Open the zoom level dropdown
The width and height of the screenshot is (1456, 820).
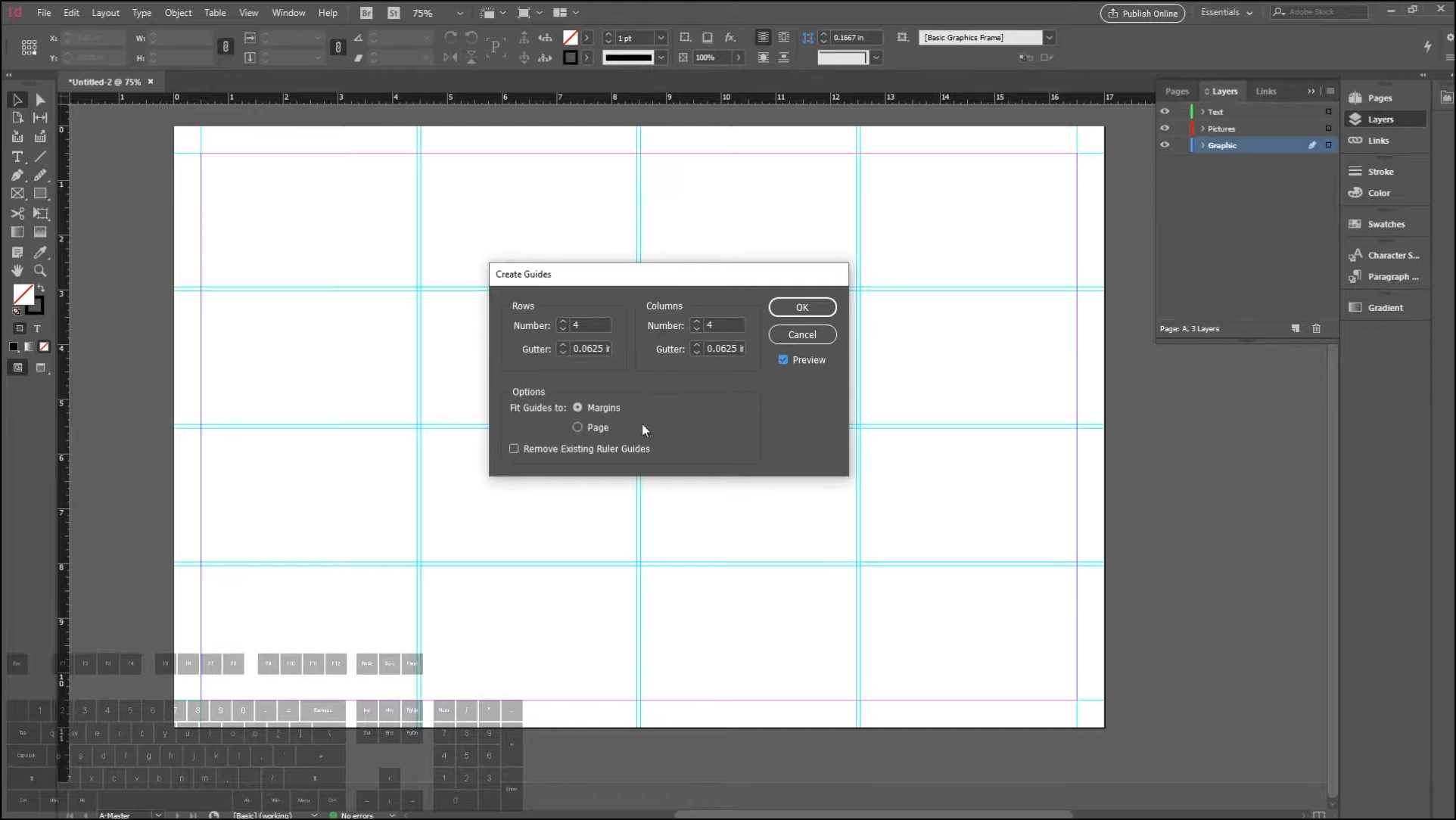(459, 13)
